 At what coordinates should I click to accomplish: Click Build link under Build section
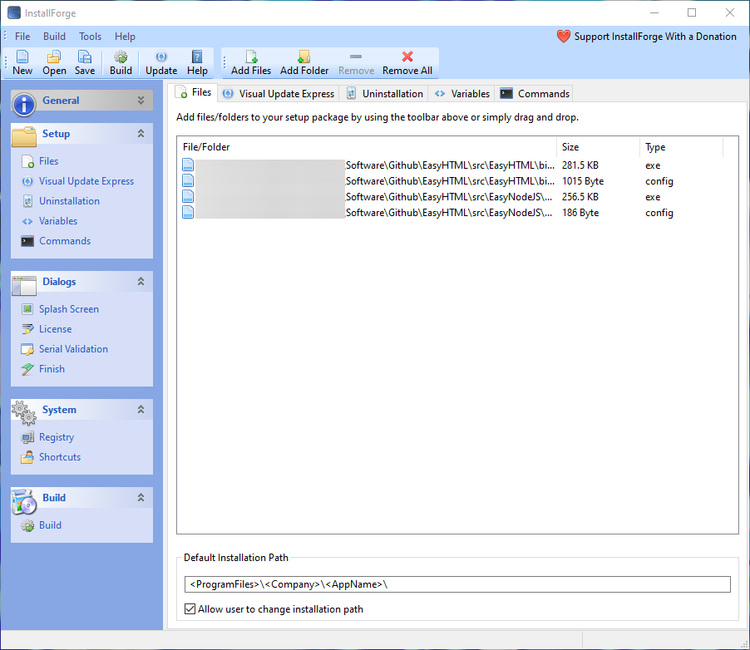tap(50, 525)
